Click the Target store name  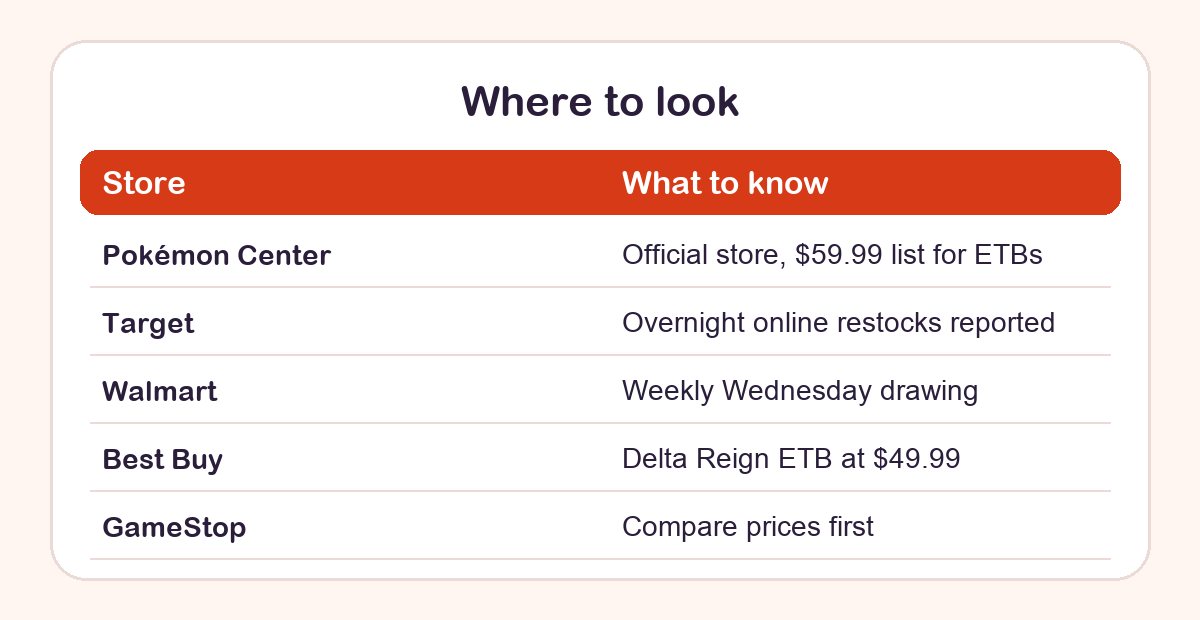(x=148, y=323)
